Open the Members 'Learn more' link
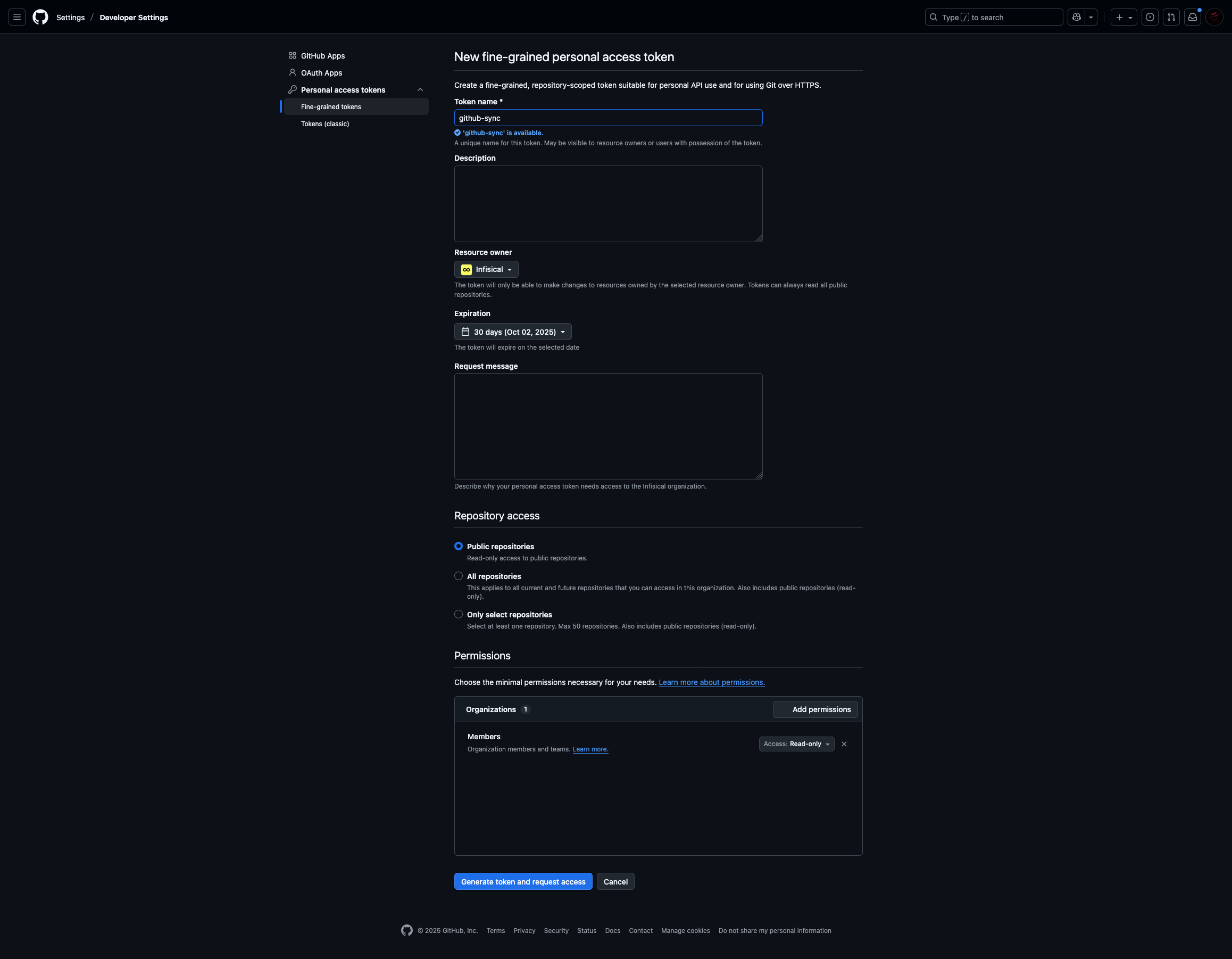1232x959 pixels. click(x=590, y=749)
